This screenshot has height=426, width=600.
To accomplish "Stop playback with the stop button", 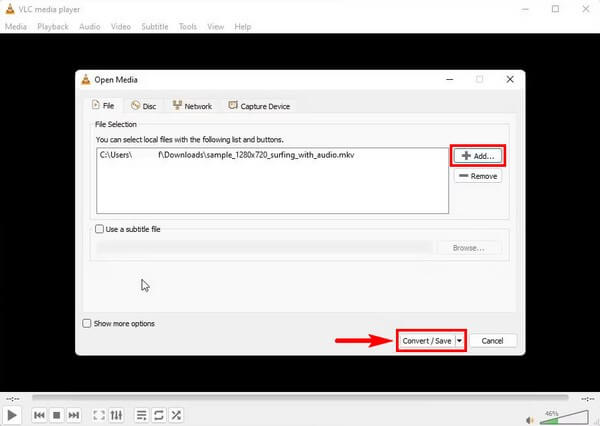I will tap(57, 415).
